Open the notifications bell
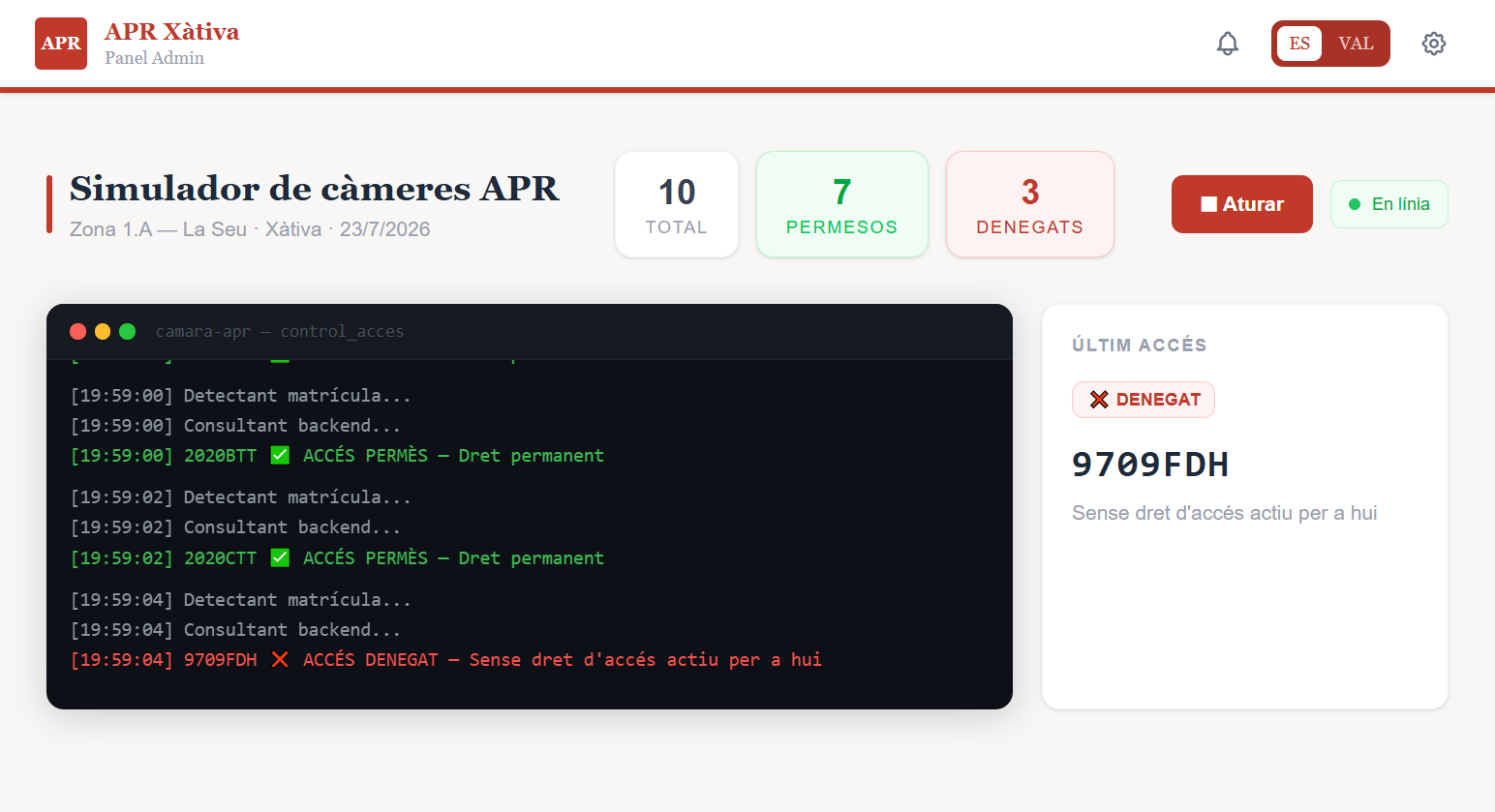 (x=1228, y=44)
